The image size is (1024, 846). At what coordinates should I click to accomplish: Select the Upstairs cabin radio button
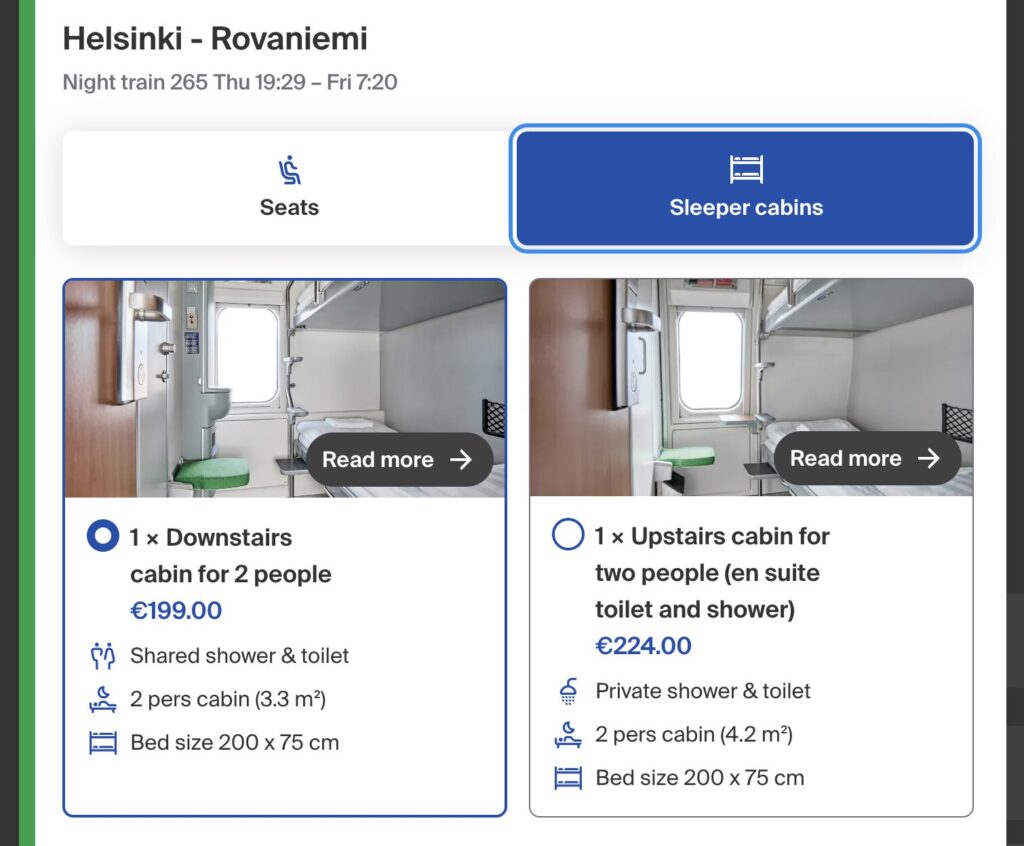(x=568, y=536)
